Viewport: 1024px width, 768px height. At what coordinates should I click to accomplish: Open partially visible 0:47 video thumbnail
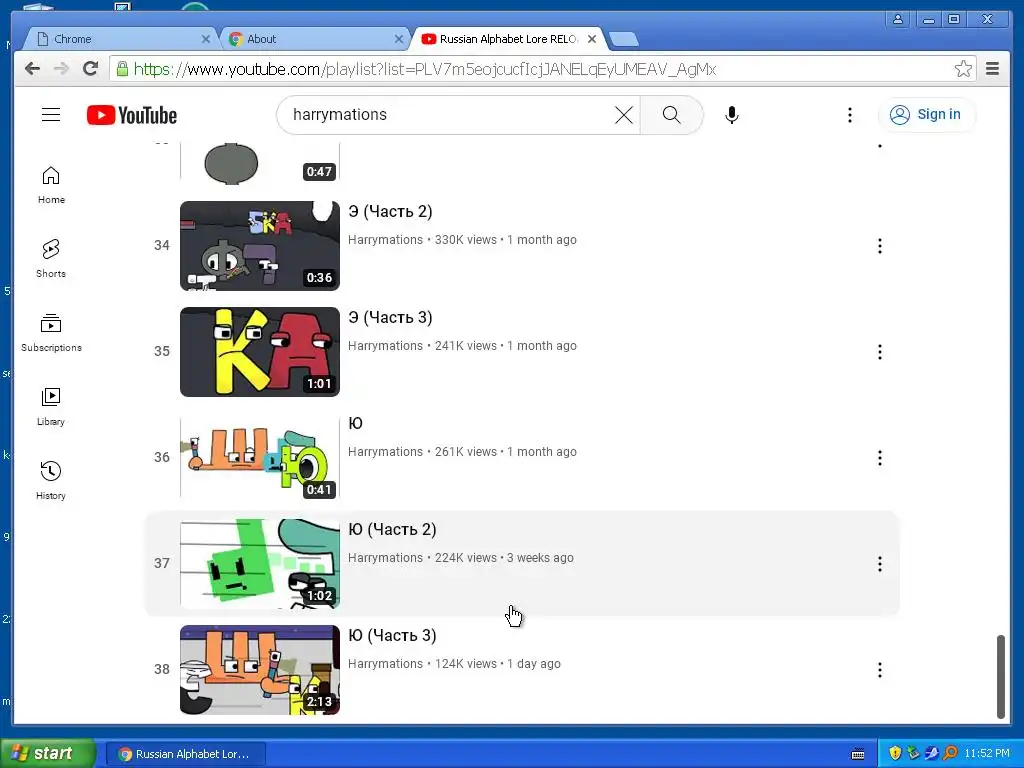click(x=260, y=162)
